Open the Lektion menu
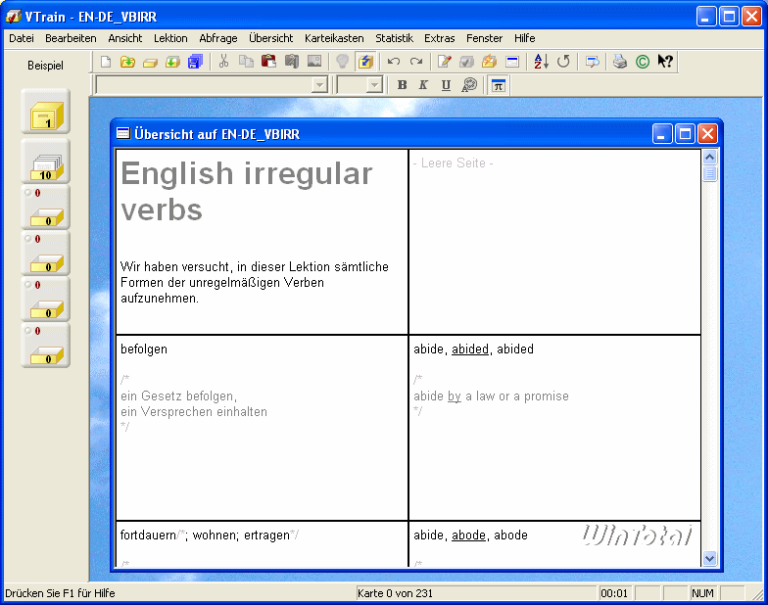This screenshot has width=768, height=605. pos(170,38)
